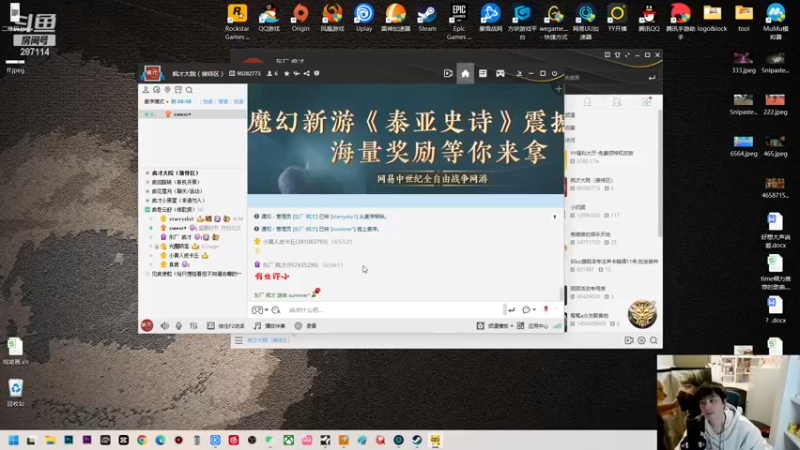Open the app center grid button
The height and width of the screenshot is (450, 800).
pyautogui.click(x=532, y=326)
